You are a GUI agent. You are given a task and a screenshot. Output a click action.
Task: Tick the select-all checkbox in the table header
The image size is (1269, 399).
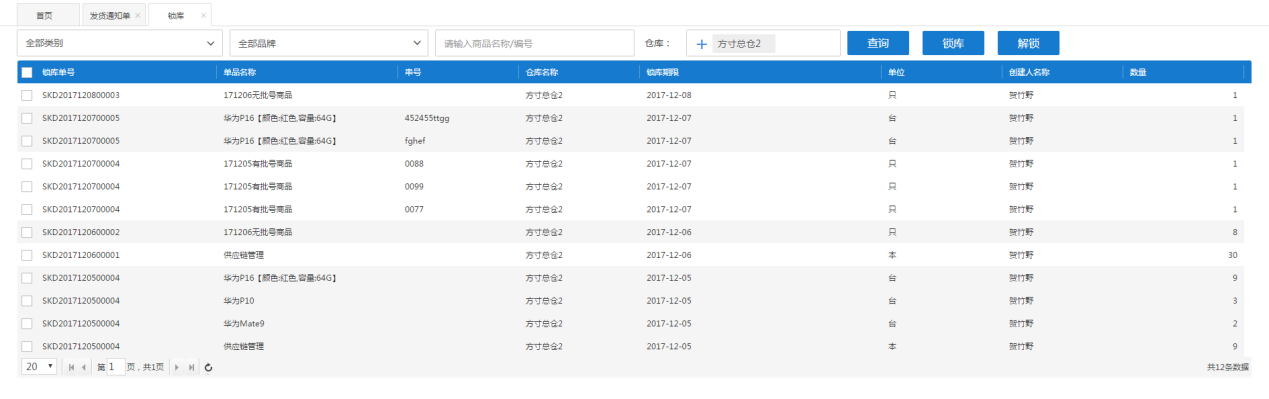click(27, 72)
